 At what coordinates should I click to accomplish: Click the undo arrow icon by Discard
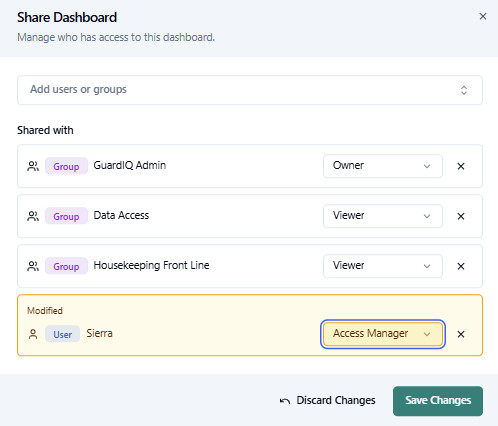tap(285, 401)
